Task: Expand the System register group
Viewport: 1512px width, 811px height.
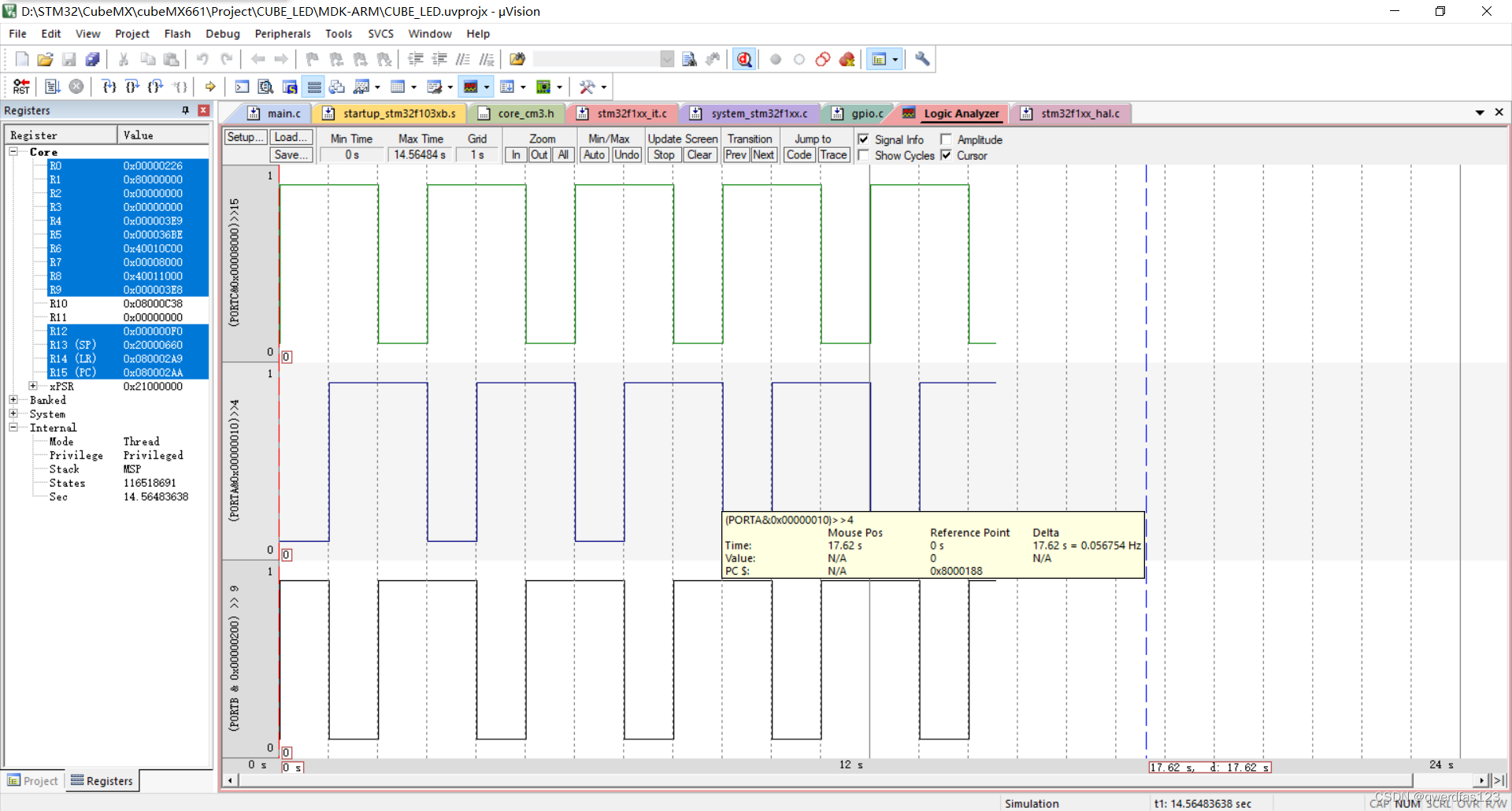Action: pyautogui.click(x=13, y=413)
